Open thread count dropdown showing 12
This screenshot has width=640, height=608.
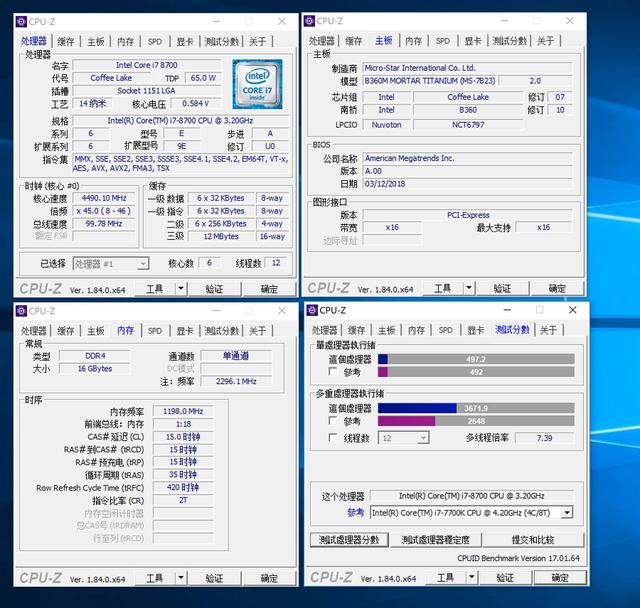(403, 438)
